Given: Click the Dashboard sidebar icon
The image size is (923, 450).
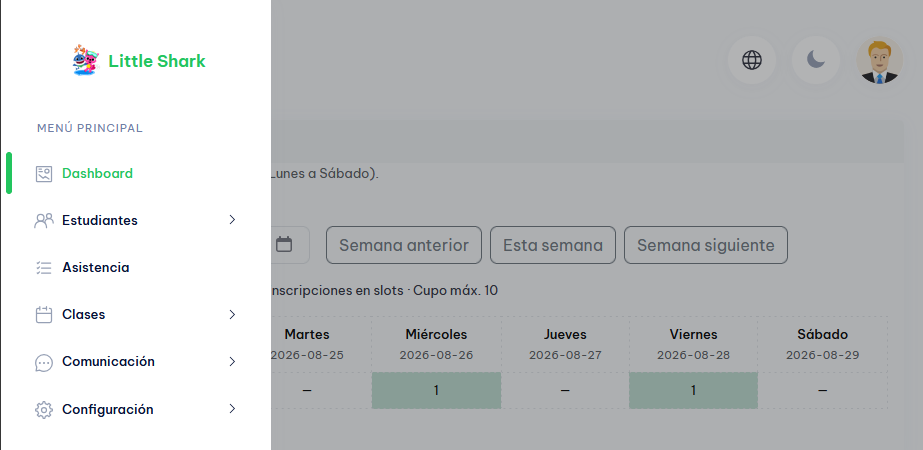Looking at the screenshot, I should [44, 174].
